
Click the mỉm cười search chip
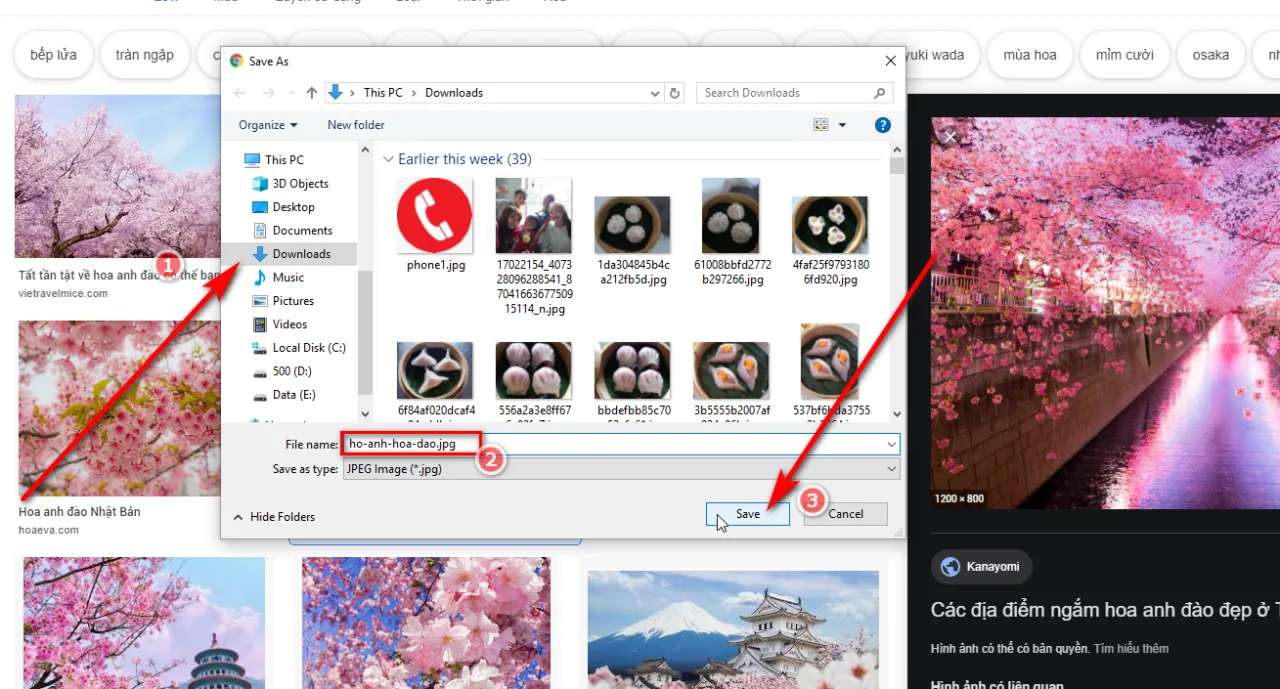[1124, 55]
